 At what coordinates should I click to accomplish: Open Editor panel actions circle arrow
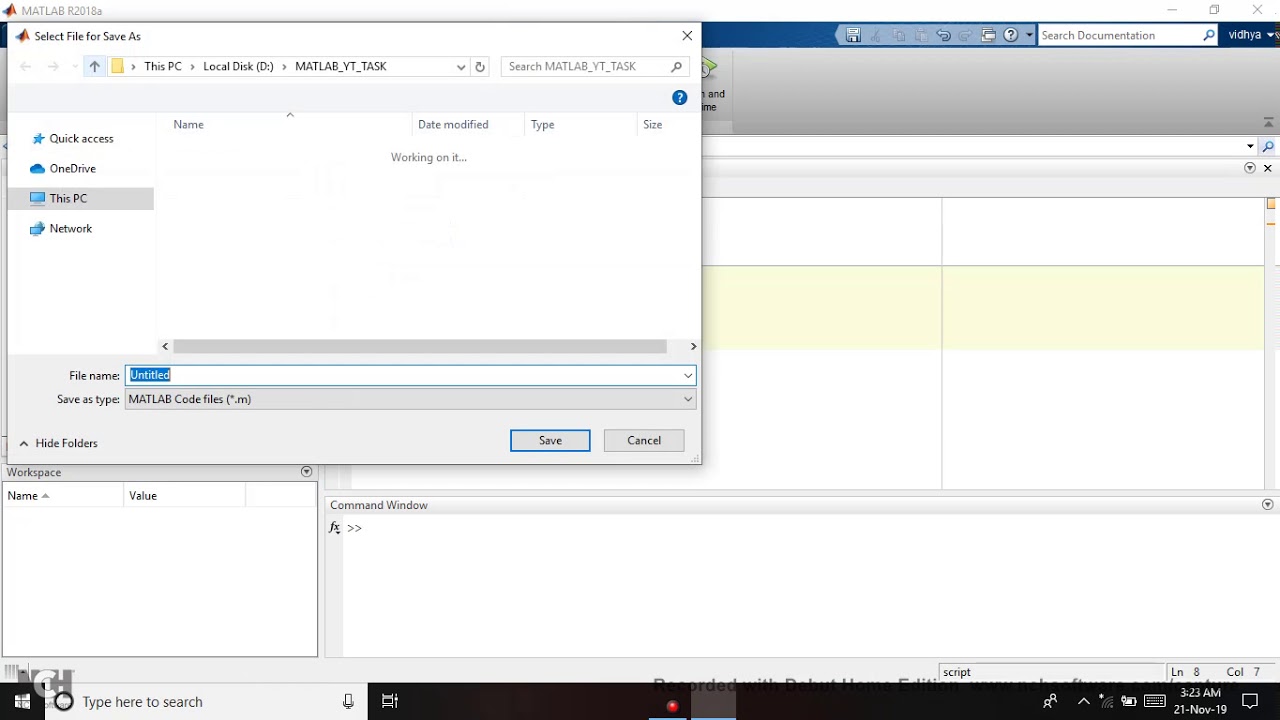[1249, 168]
